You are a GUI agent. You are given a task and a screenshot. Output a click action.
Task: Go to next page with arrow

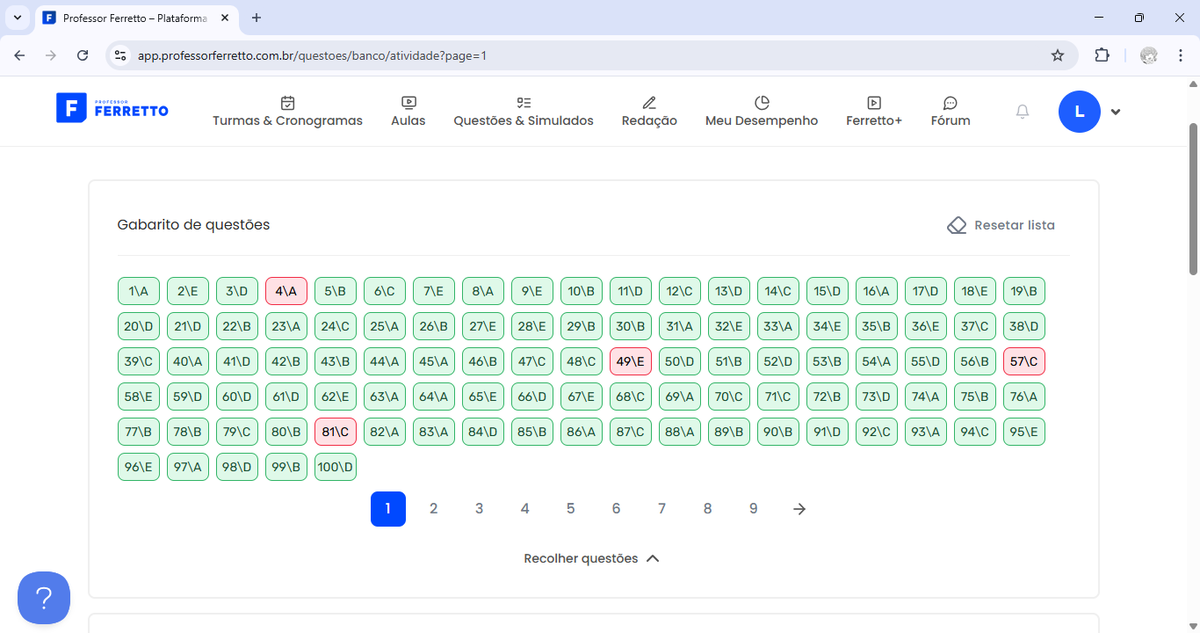pos(799,509)
